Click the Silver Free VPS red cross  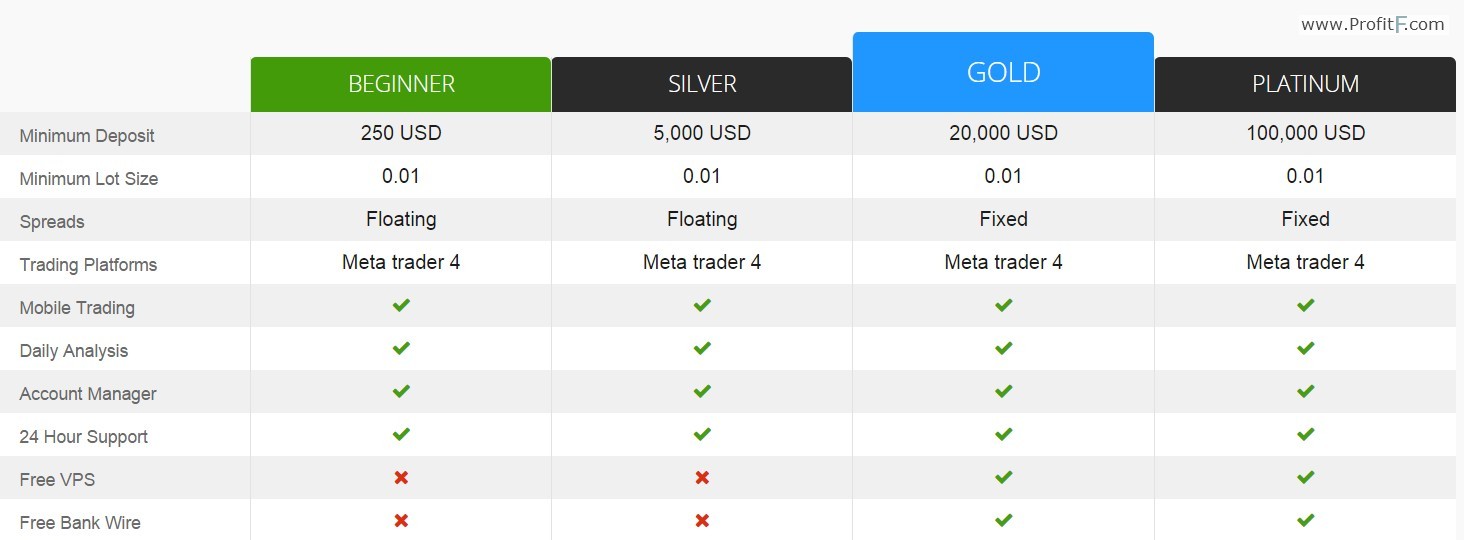point(702,478)
